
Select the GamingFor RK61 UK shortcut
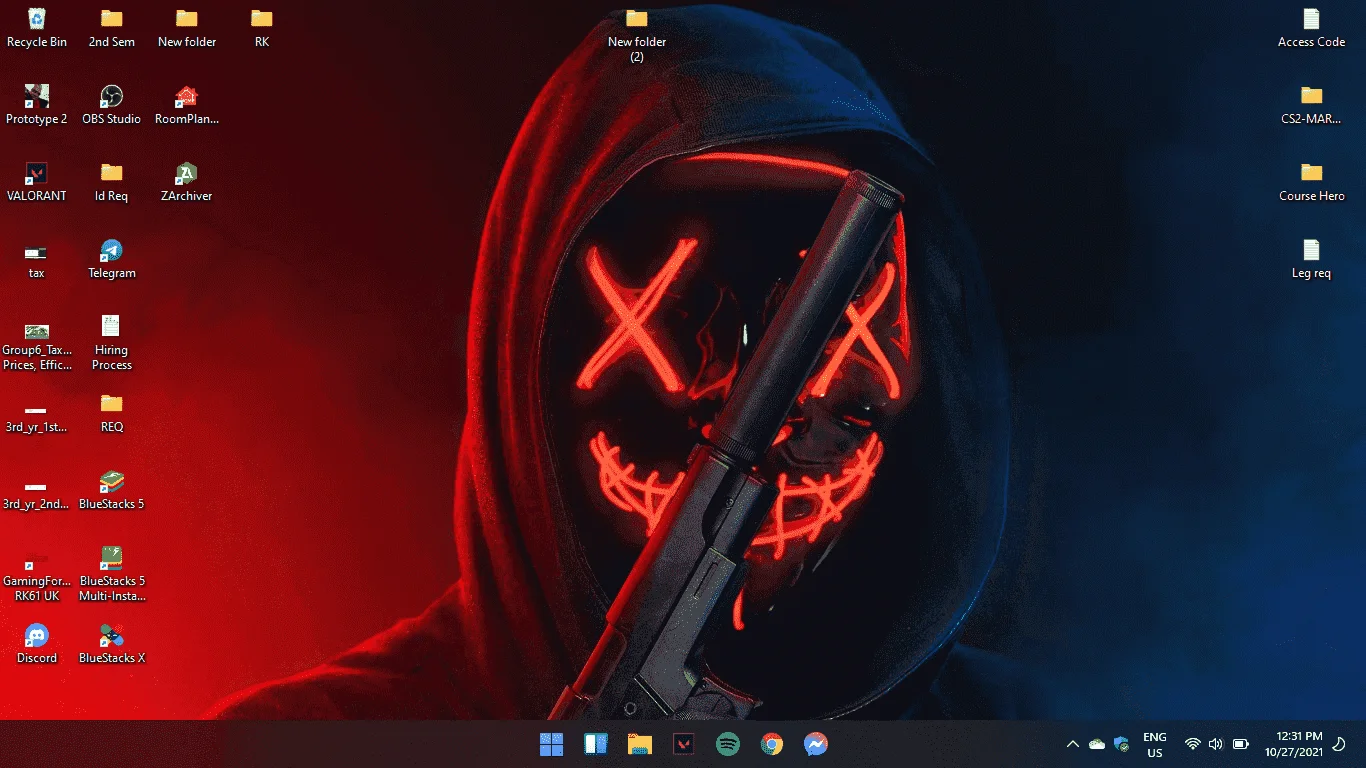(37, 578)
